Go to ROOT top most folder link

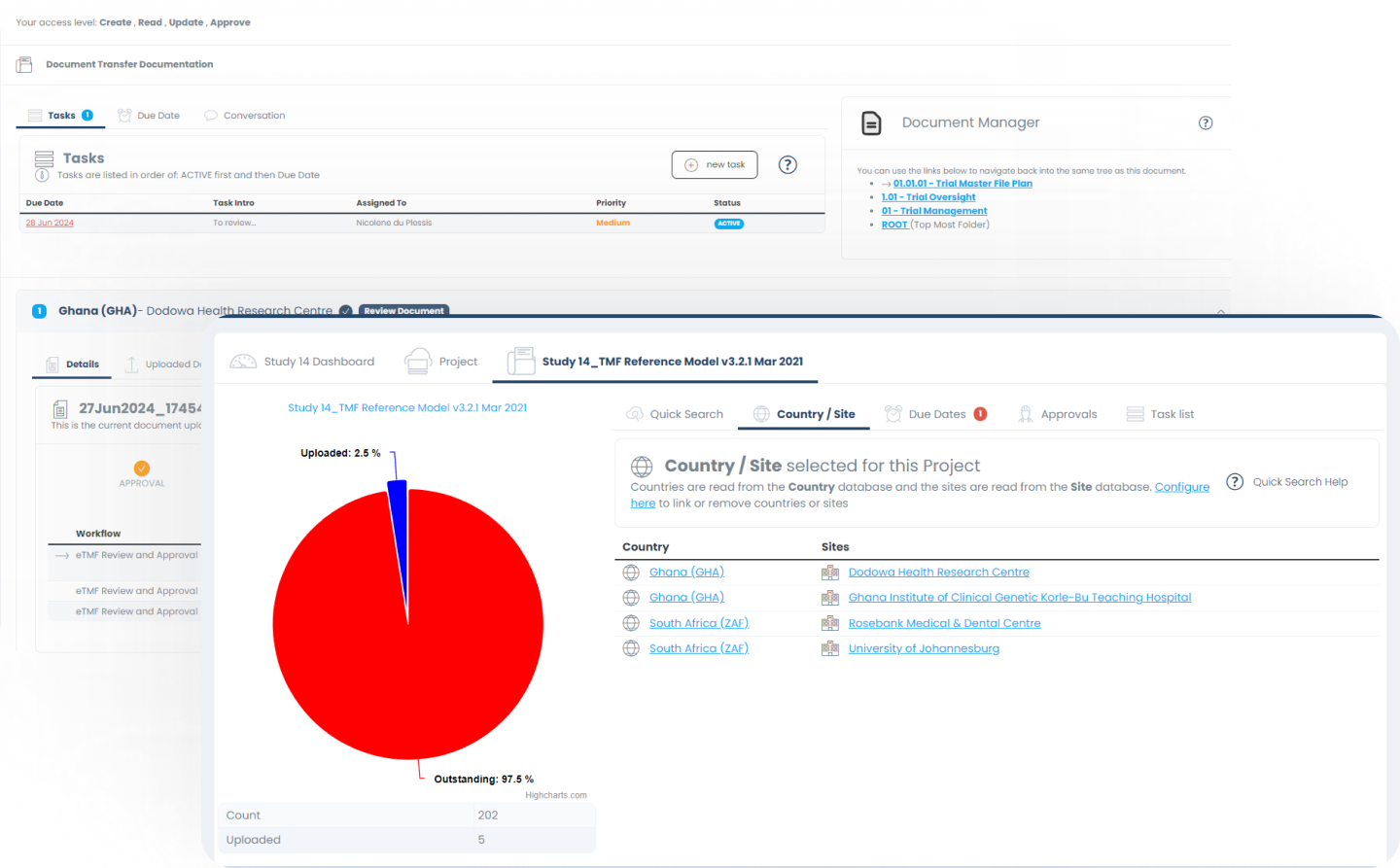click(x=894, y=225)
